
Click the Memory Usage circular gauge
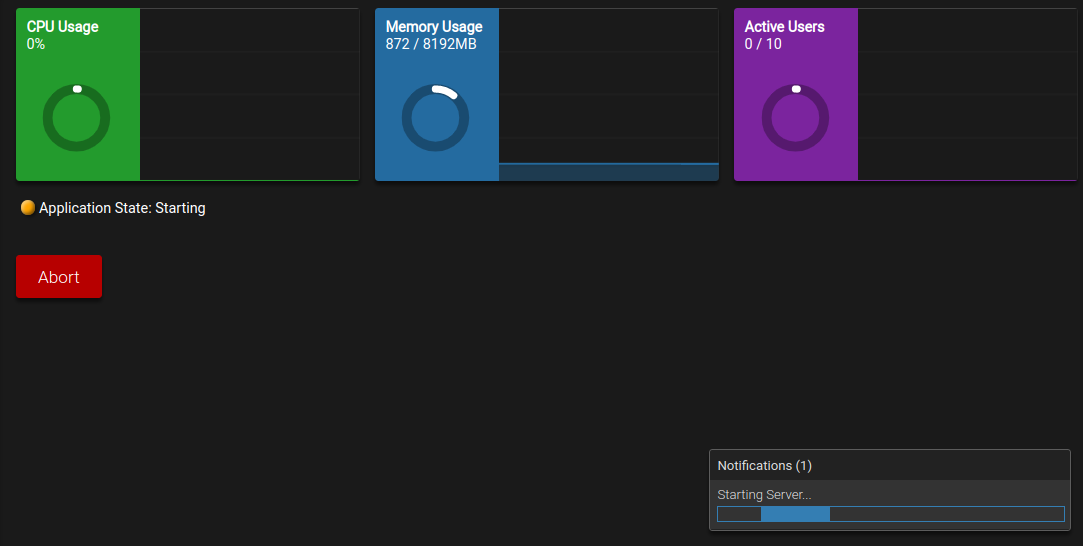pyautogui.click(x=436, y=118)
